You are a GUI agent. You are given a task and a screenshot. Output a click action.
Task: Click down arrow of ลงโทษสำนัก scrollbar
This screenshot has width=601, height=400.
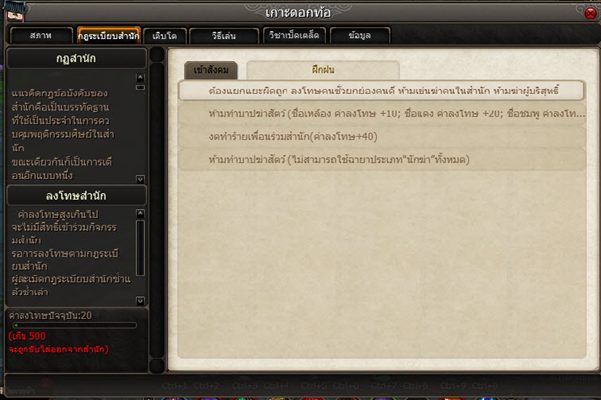coord(140,301)
